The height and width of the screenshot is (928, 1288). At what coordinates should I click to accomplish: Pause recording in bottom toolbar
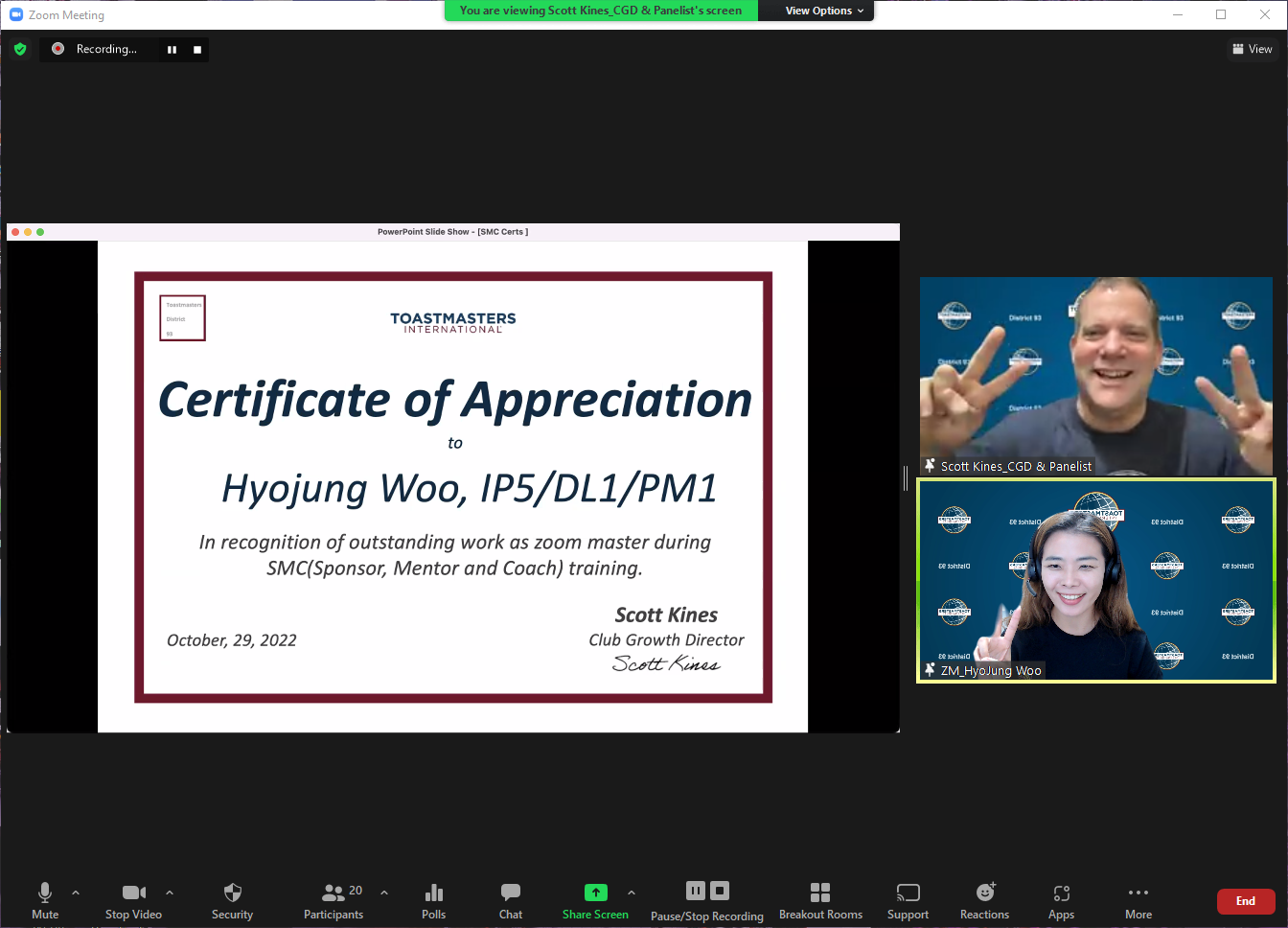696,891
